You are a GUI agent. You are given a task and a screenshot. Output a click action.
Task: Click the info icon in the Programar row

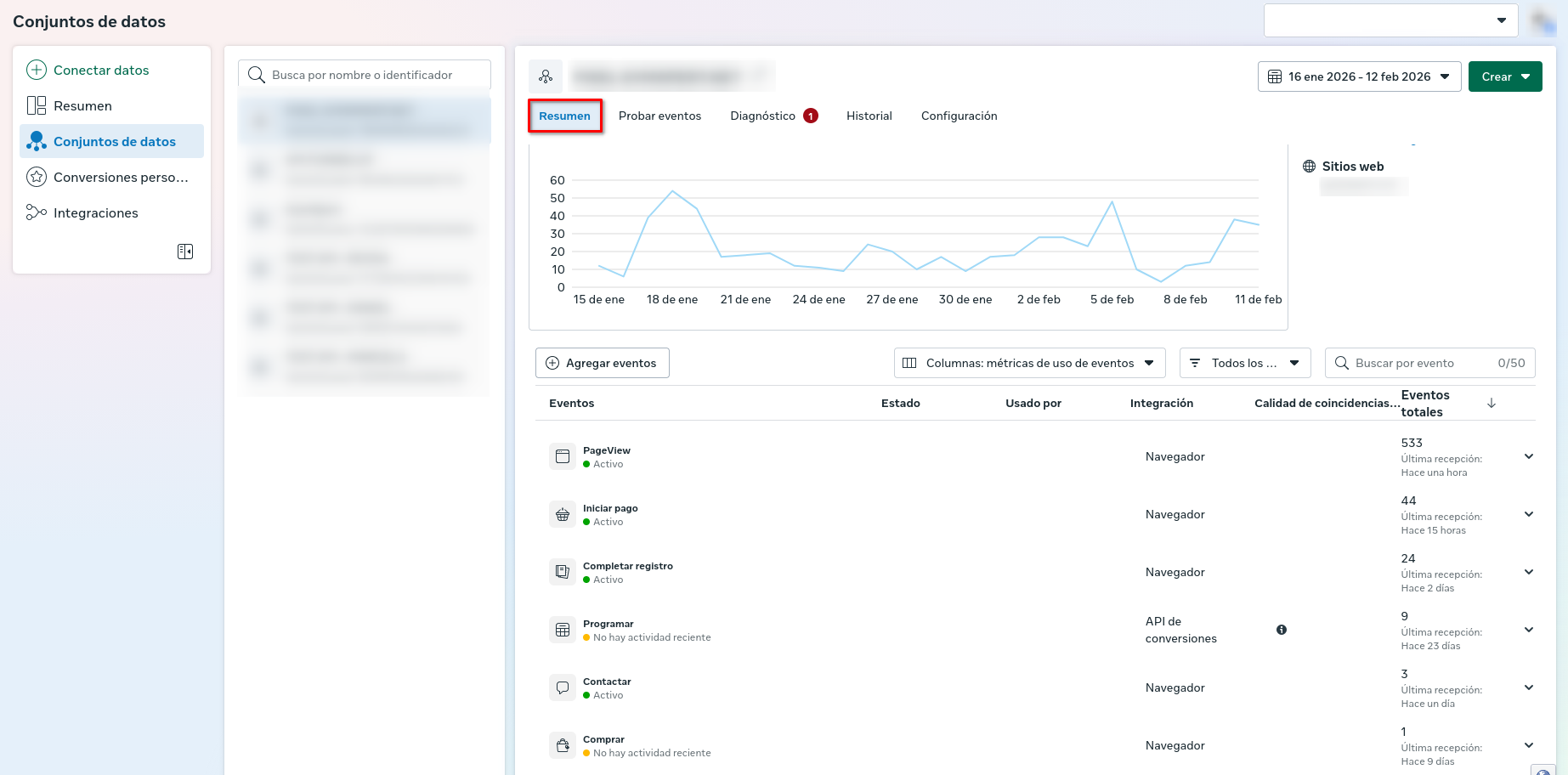coord(1282,630)
